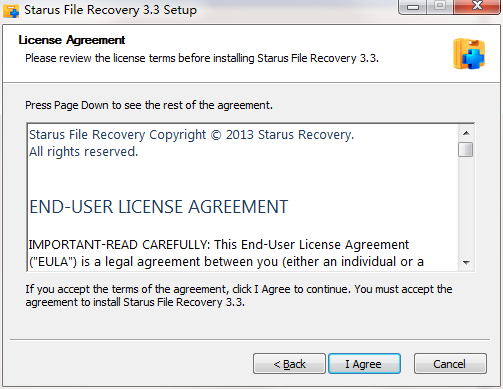The height and width of the screenshot is (389, 503).
Task: Click the license text scrollbar thumb
Action: pos(465,149)
